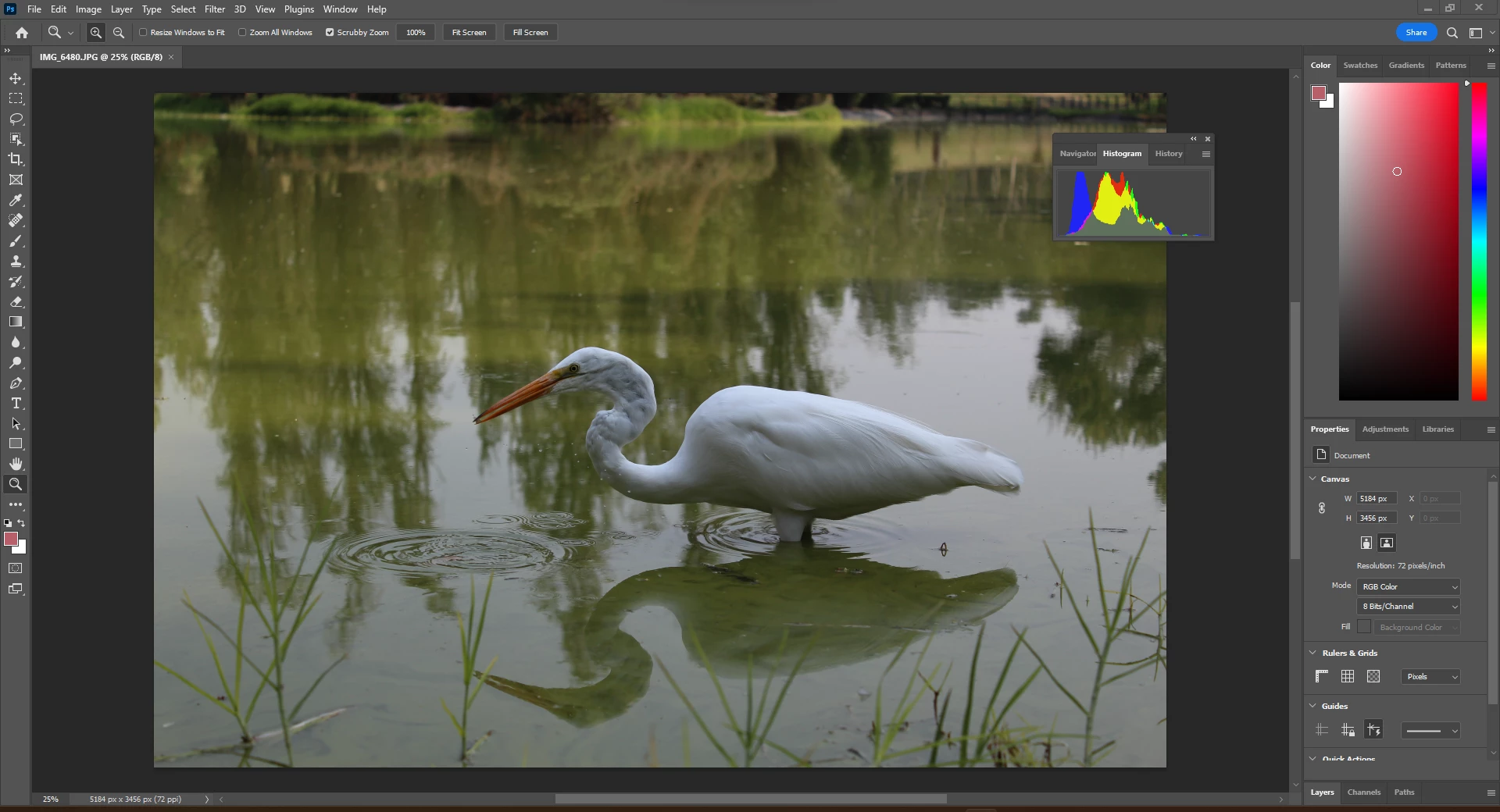Image resolution: width=1500 pixels, height=812 pixels.
Task: Click the Fit Screen button
Action: (469, 33)
